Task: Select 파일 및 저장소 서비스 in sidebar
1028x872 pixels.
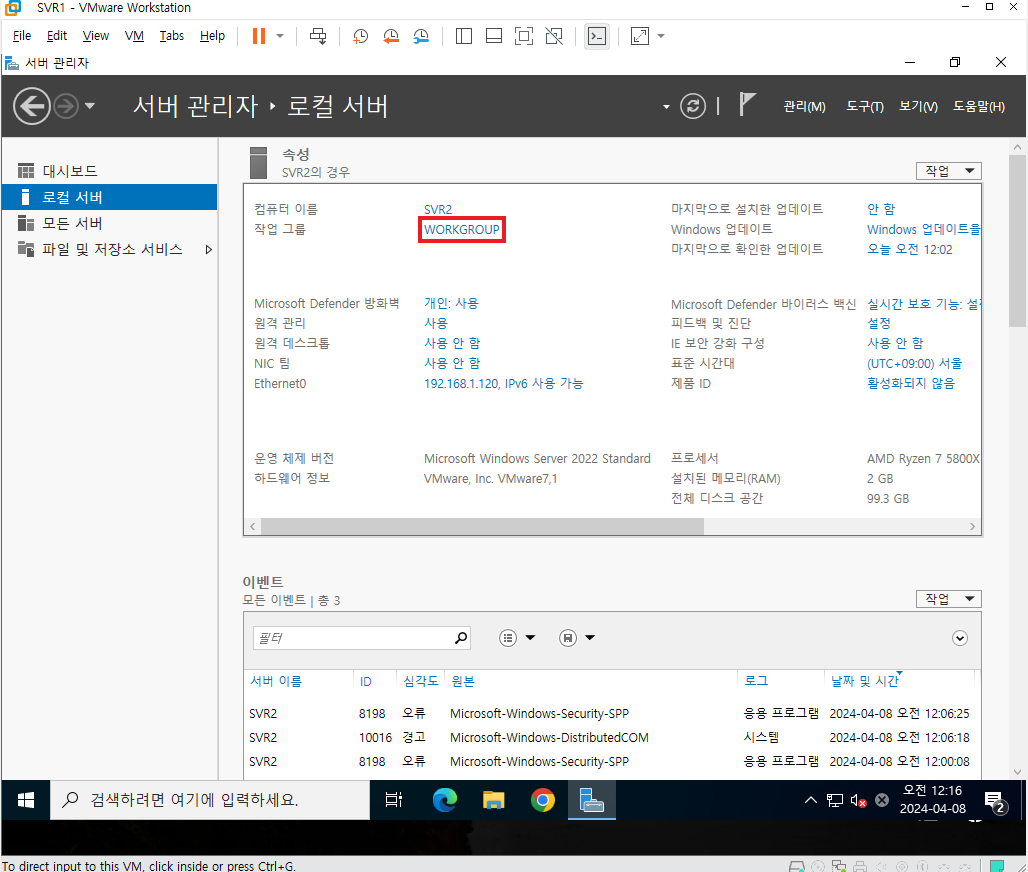Action: [109, 250]
